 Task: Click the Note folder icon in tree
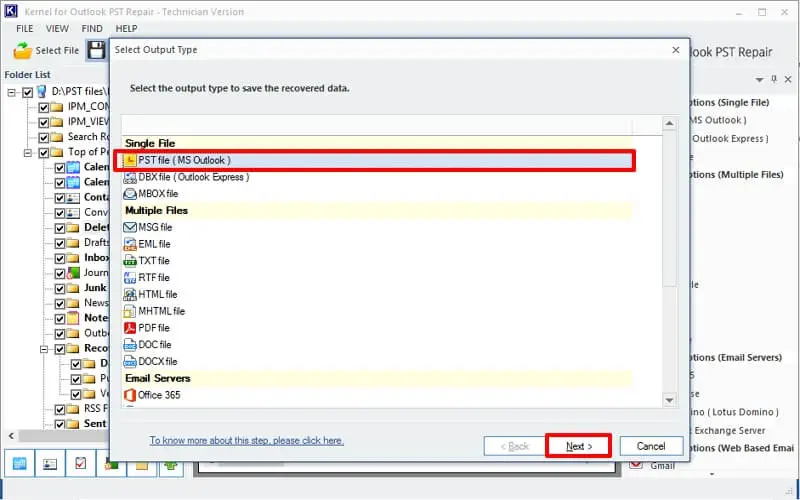[74, 318]
